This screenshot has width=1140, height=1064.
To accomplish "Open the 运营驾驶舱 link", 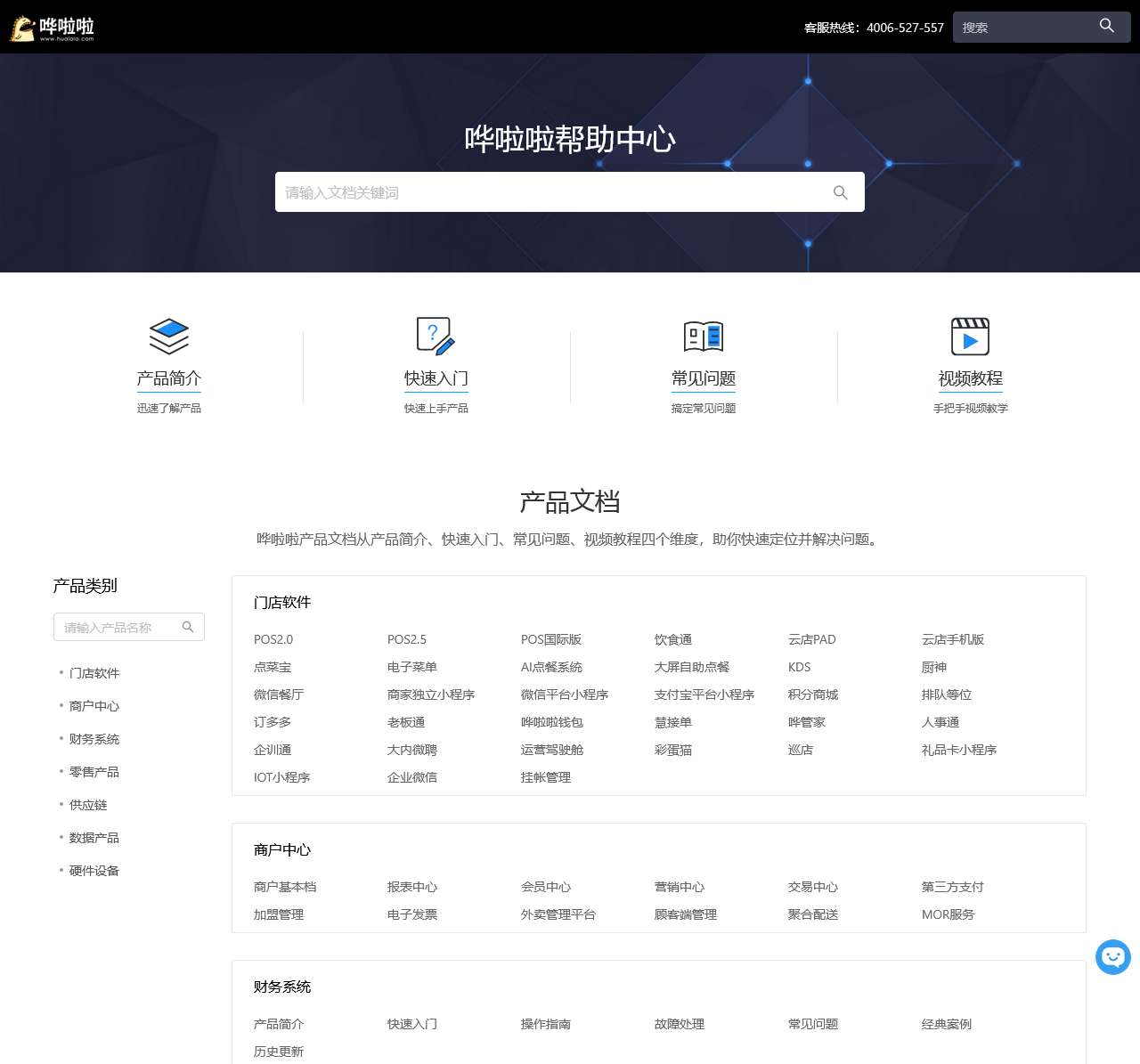I will click(x=552, y=750).
